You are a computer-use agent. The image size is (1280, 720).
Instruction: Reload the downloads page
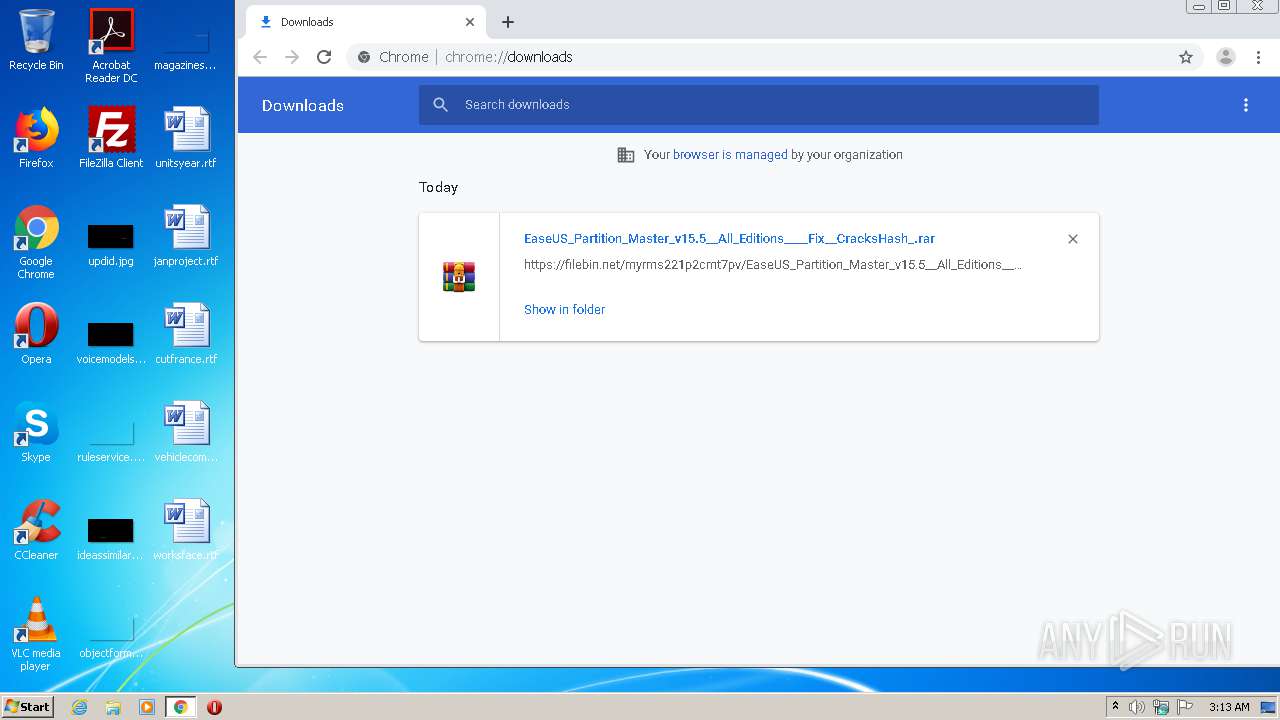point(324,57)
